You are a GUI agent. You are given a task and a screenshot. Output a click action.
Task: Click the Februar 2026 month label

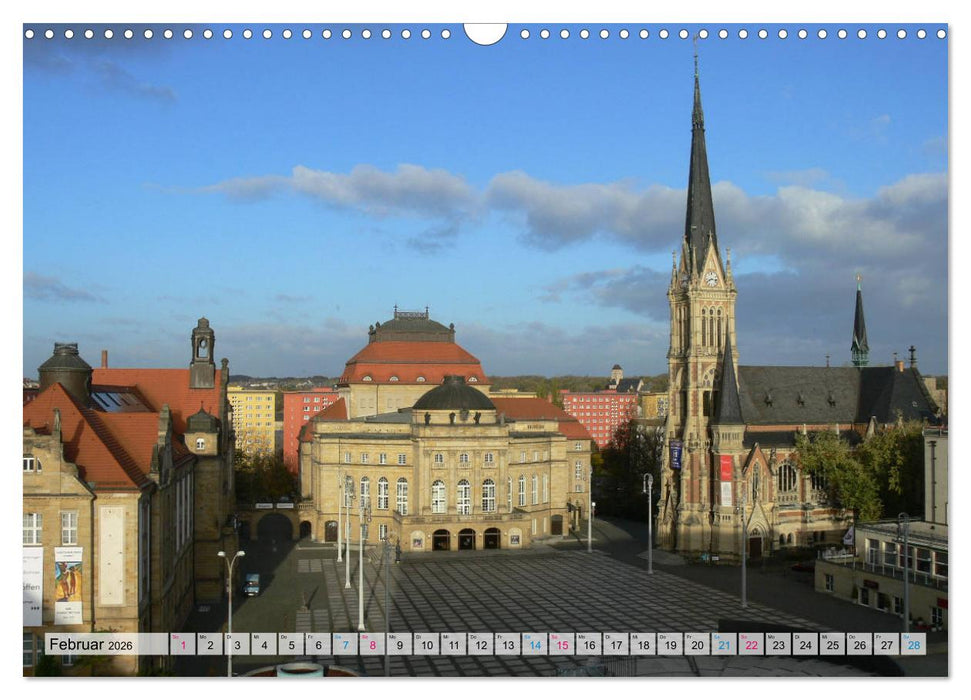point(78,643)
